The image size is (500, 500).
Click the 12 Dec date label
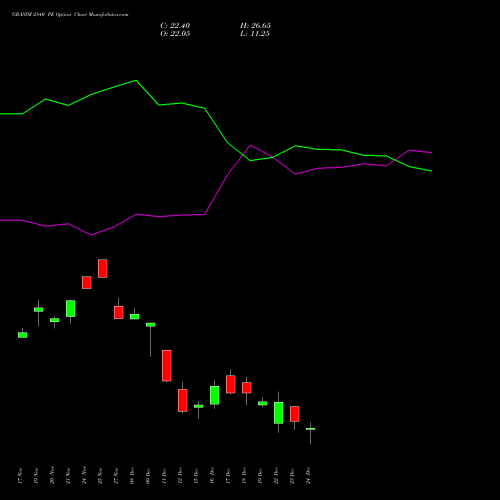(x=180, y=476)
